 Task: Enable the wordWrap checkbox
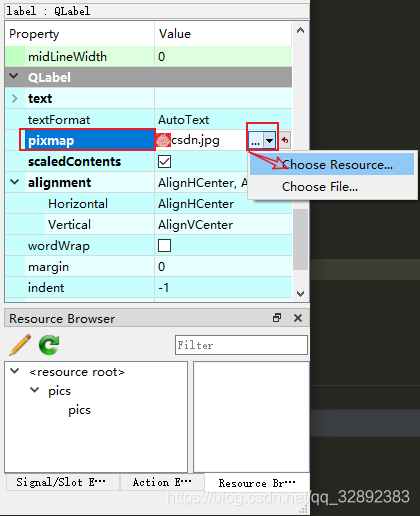[164, 246]
